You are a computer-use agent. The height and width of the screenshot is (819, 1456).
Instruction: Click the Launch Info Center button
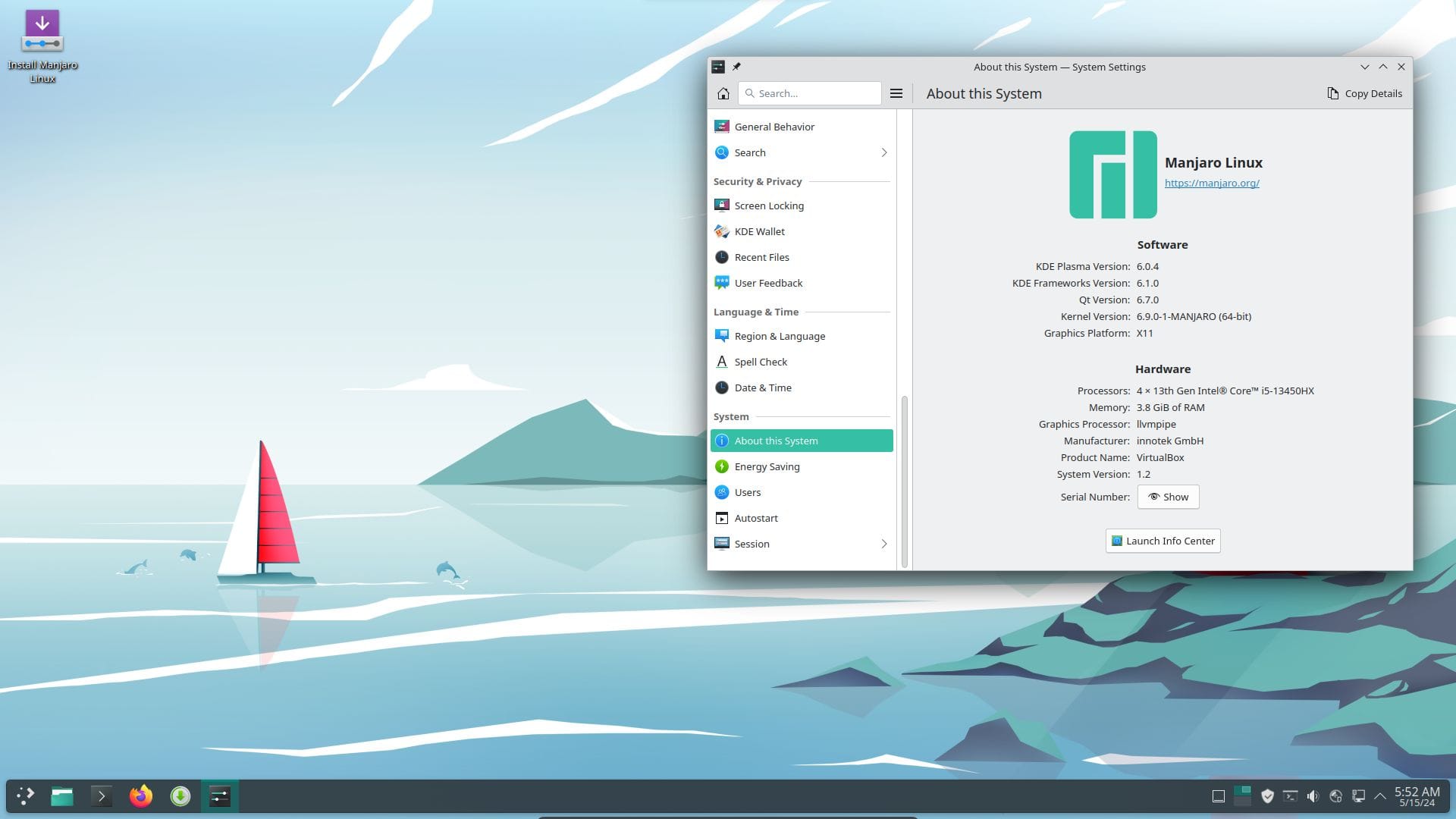click(x=1163, y=541)
